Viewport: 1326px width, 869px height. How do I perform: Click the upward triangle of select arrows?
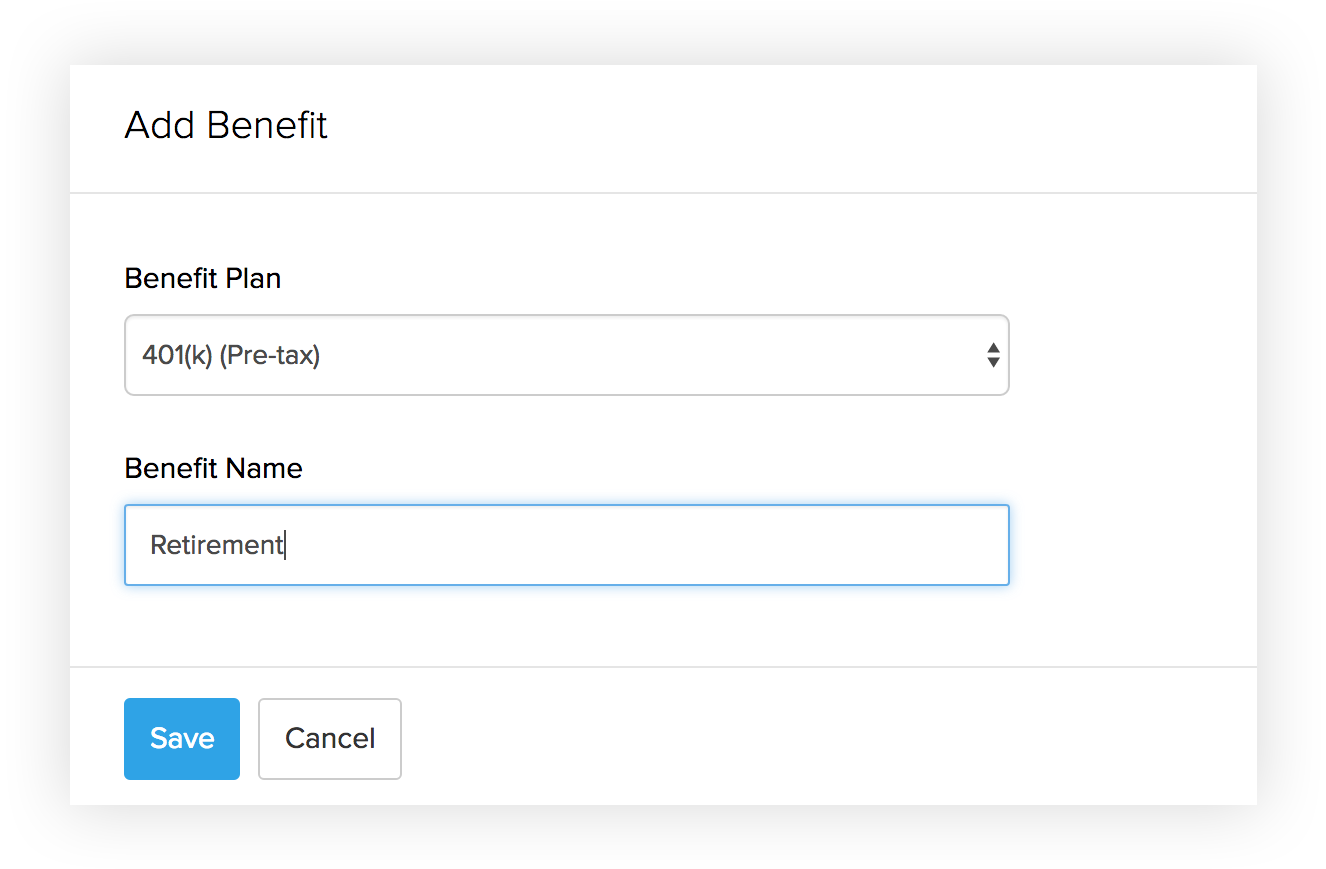pyautogui.click(x=993, y=347)
